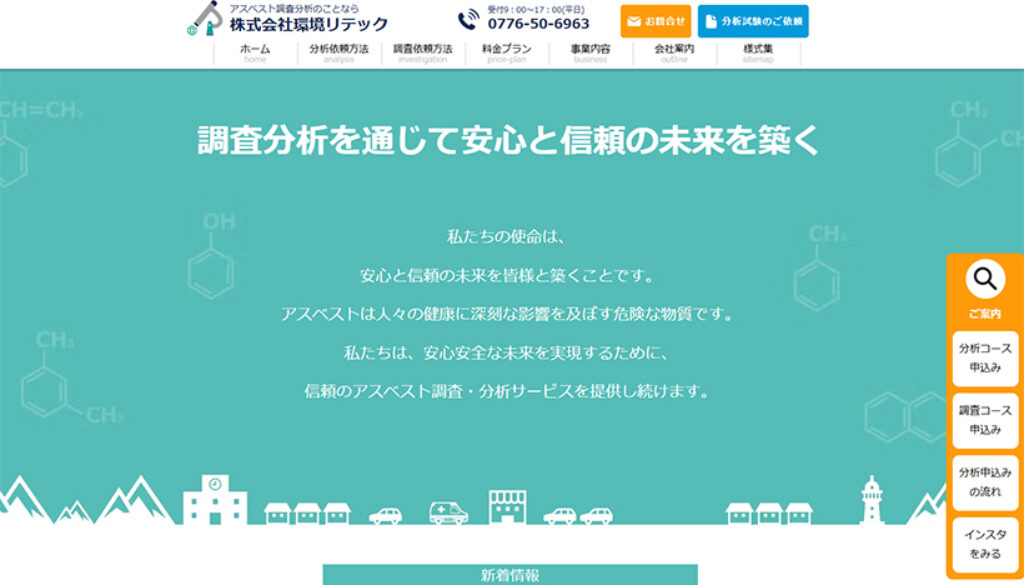The height and width of the screenshot is (585, 1024).
Task: Click the phone number 0776-50-6963
Action: click(539, 24)
